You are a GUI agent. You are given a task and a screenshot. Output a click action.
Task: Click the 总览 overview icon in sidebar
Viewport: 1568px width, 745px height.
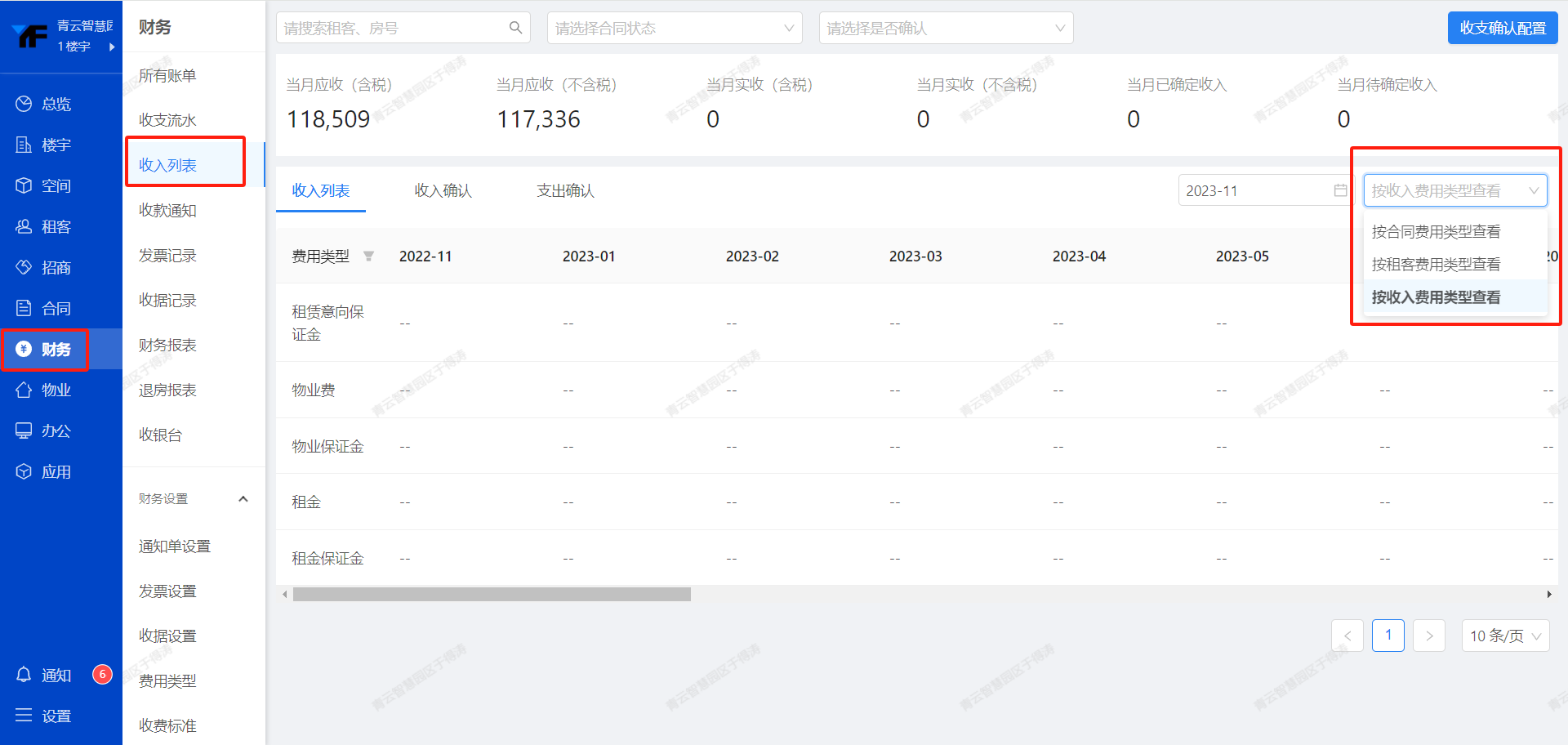click(x=24, y=104)
